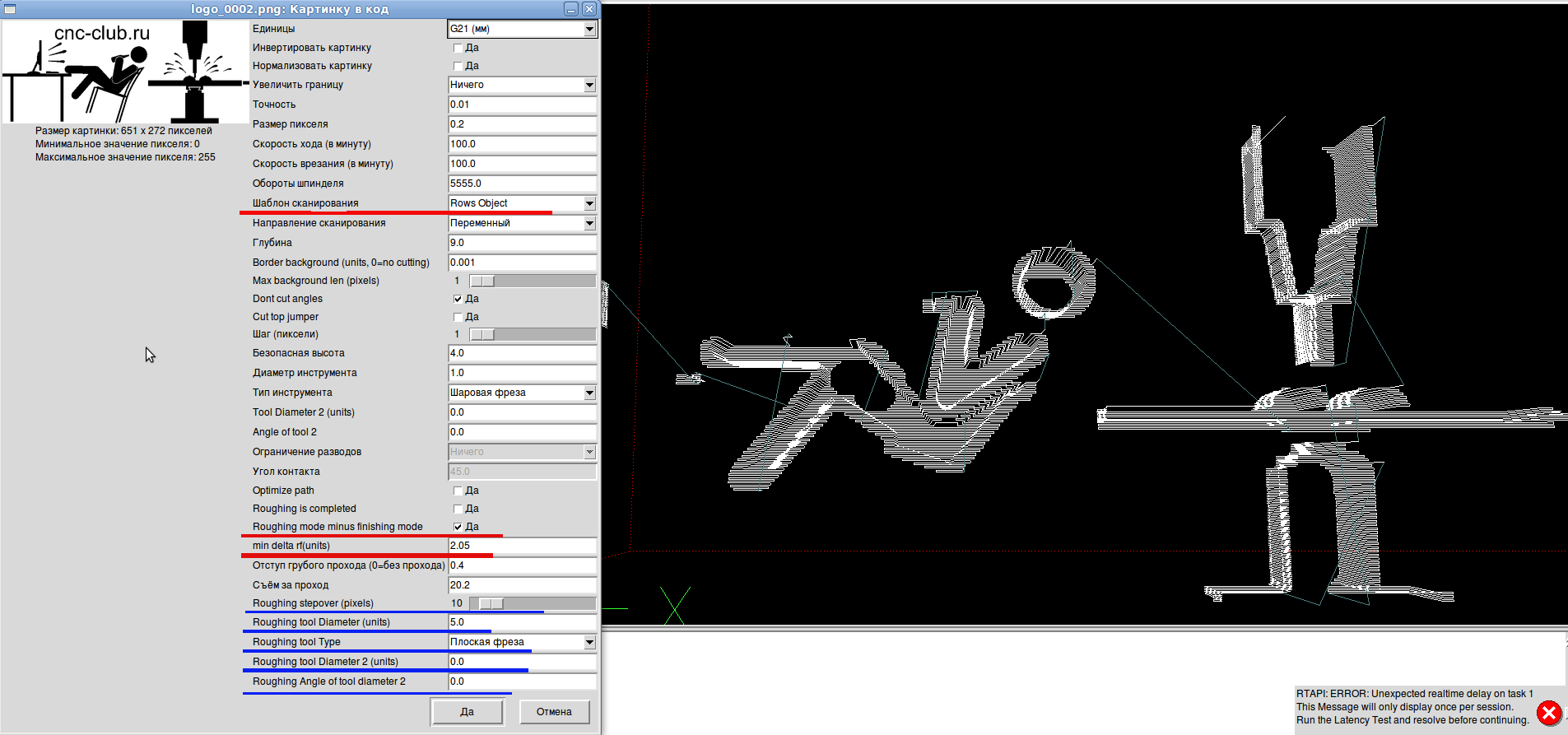The width and height of the screenshot is (1568, 735).
Task: Enable Roughing is completed checkbox
Action: click(458, 509)
